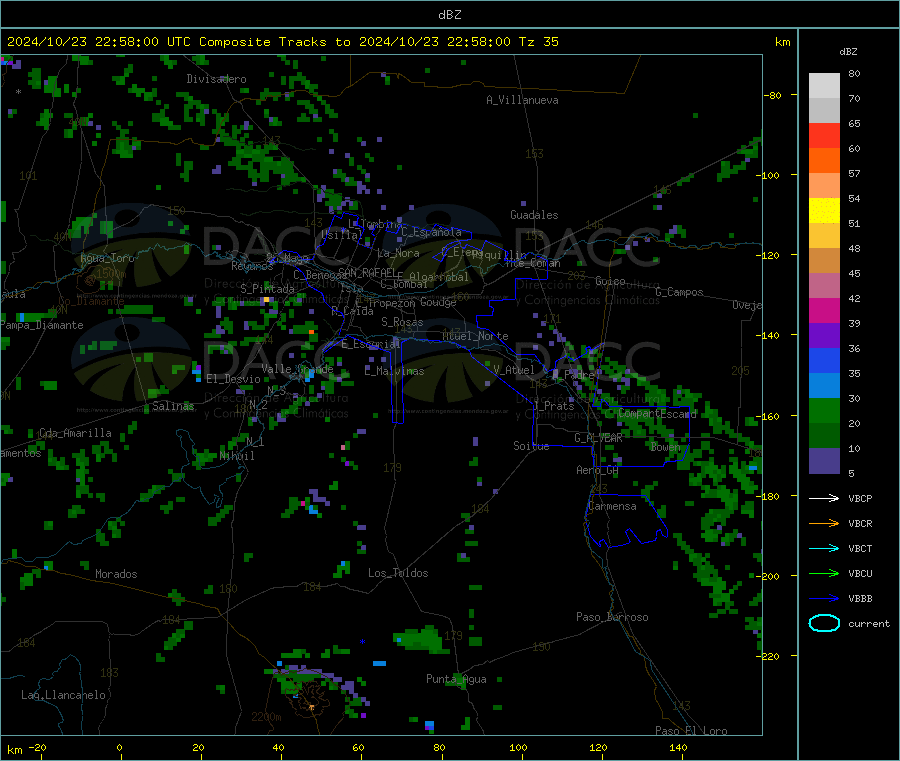The image size is (900, 761).
Task: Click the 'El_Desvio' location label
Action: coord(234,379)
